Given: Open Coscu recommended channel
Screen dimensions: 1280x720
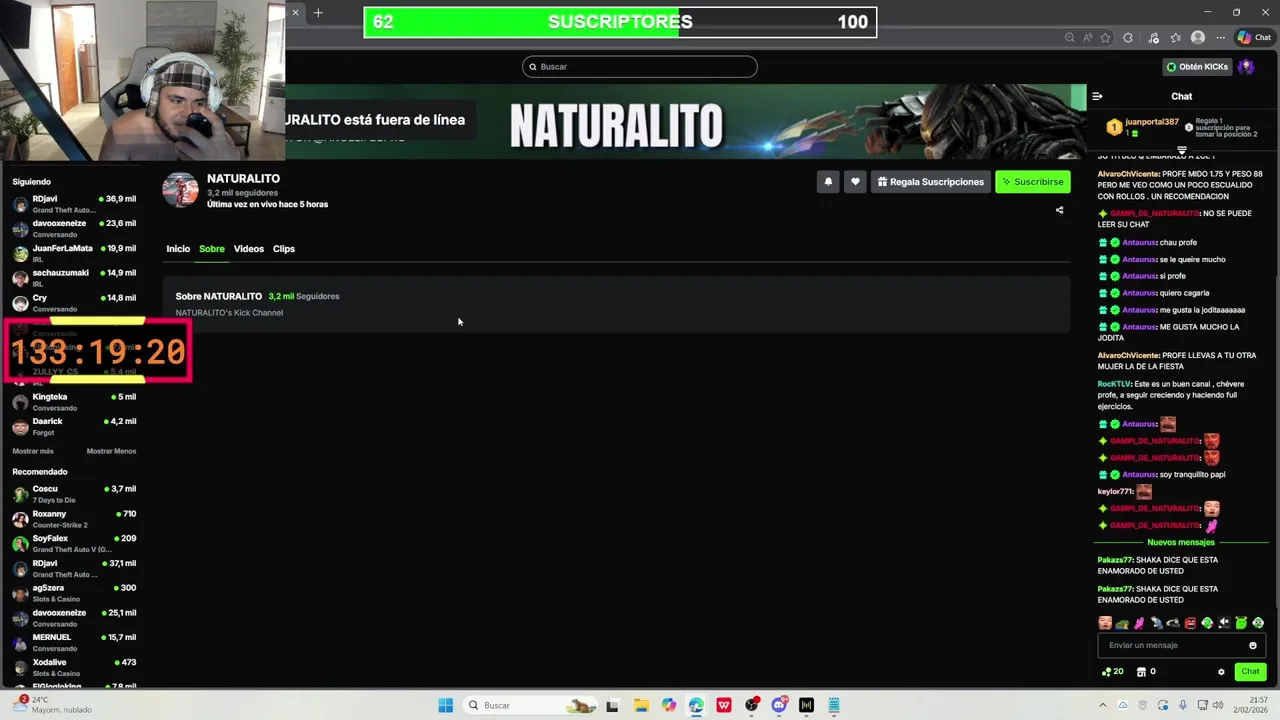Looking at the screenshot, I should pyautogui.click(x=74, y=494).
